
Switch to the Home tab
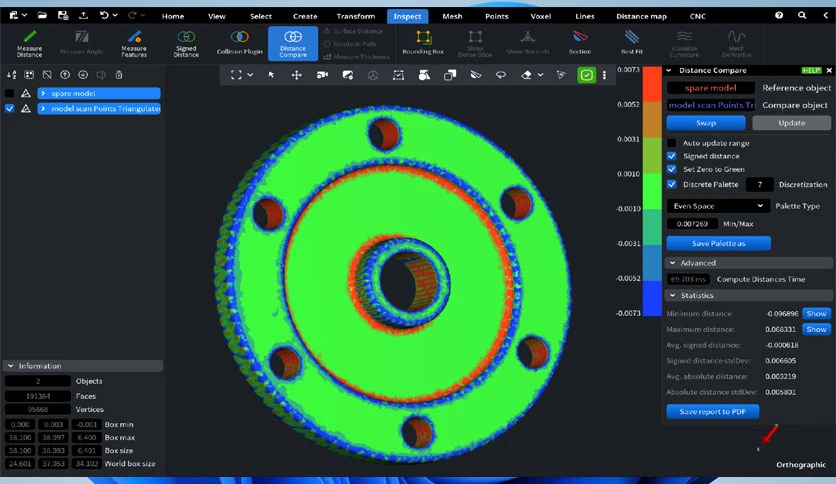[x=173, y=16]
